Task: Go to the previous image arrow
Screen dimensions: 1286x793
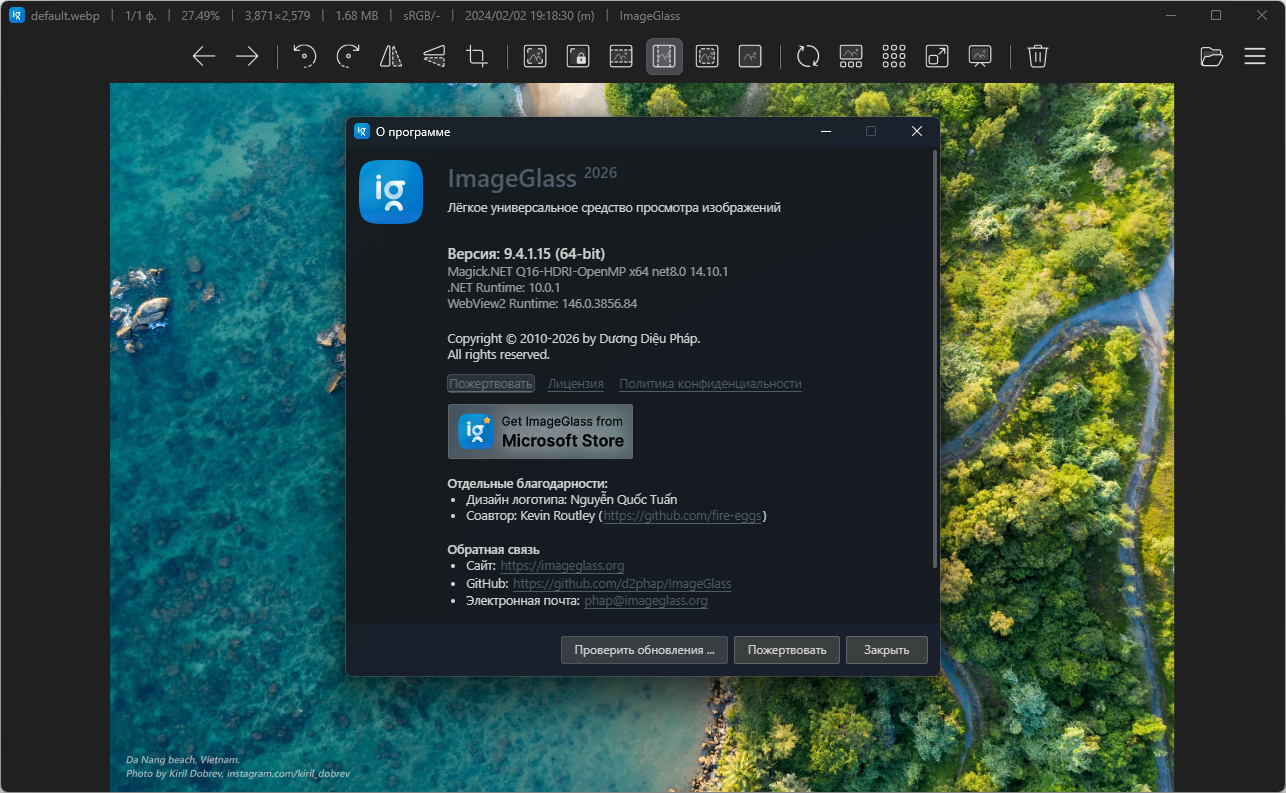Action: click(x=204, y=56)
